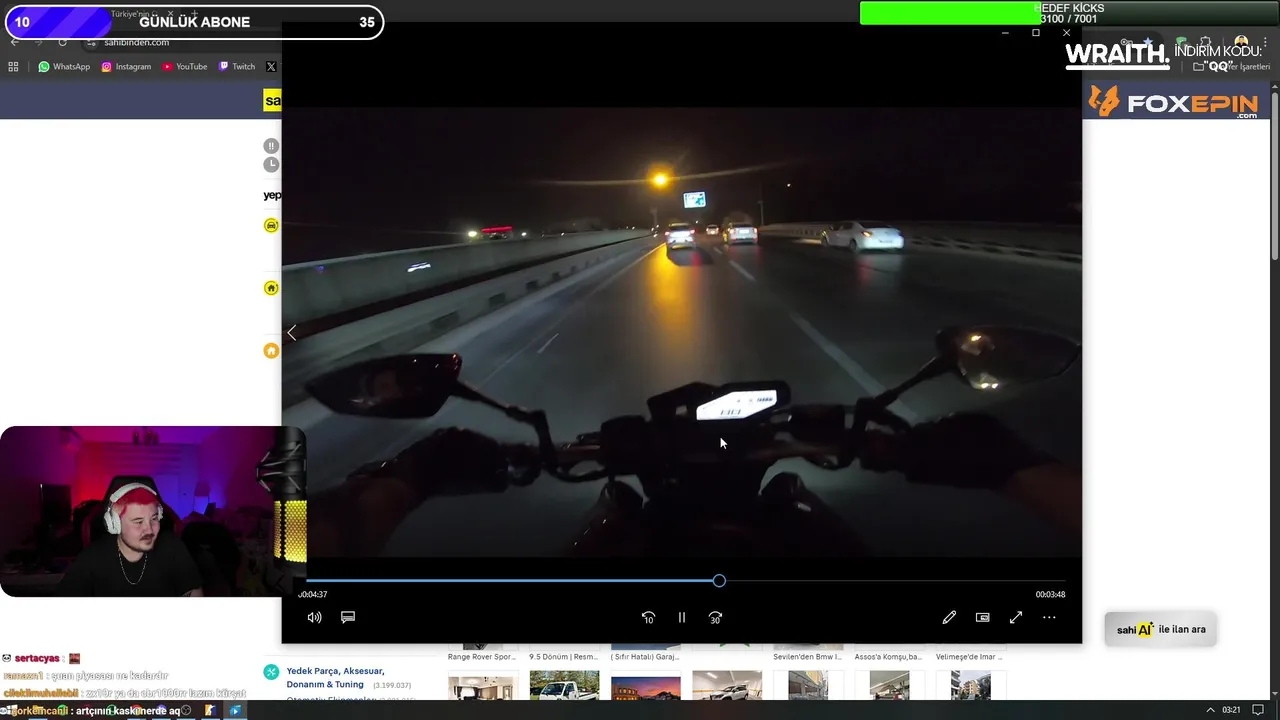Open Yedek Parça, Aksesuar category link
The width and height of the screenshot is (1280, 720).
[336, 677]
